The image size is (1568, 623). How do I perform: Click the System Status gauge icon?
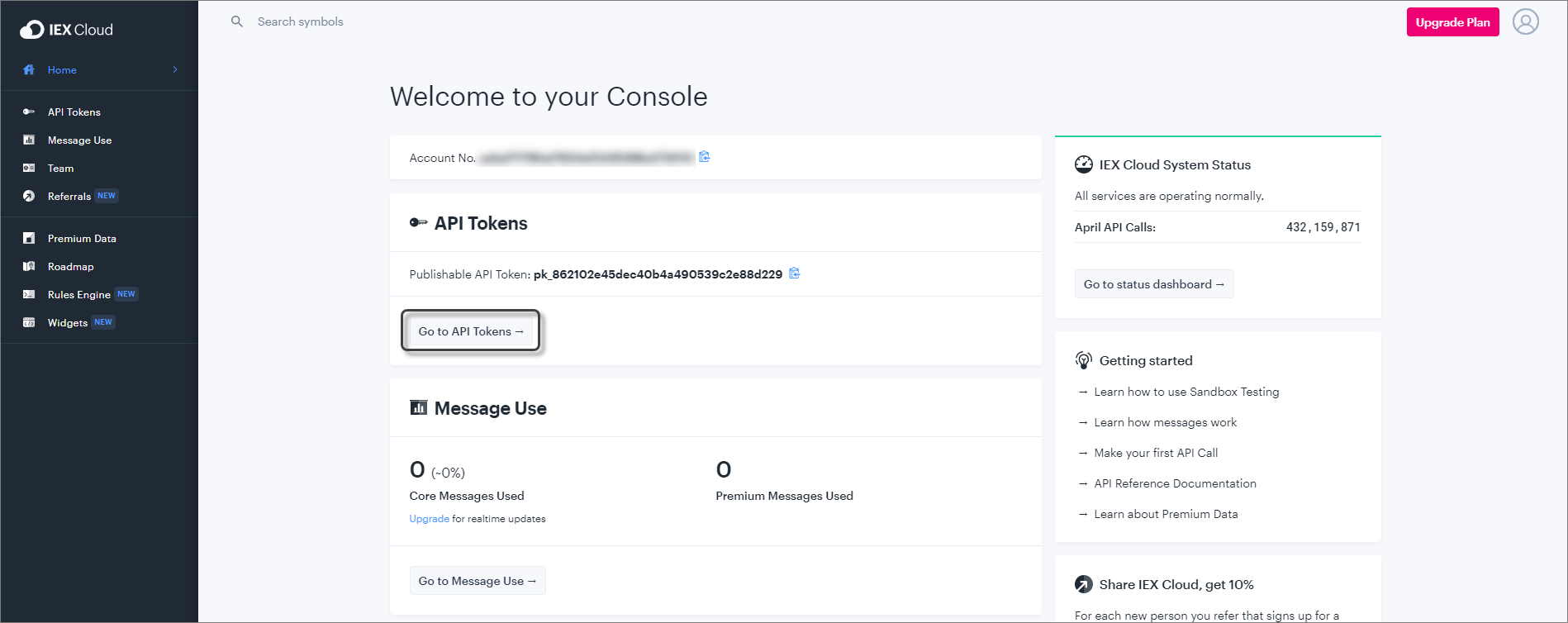tap(1083, 164)
